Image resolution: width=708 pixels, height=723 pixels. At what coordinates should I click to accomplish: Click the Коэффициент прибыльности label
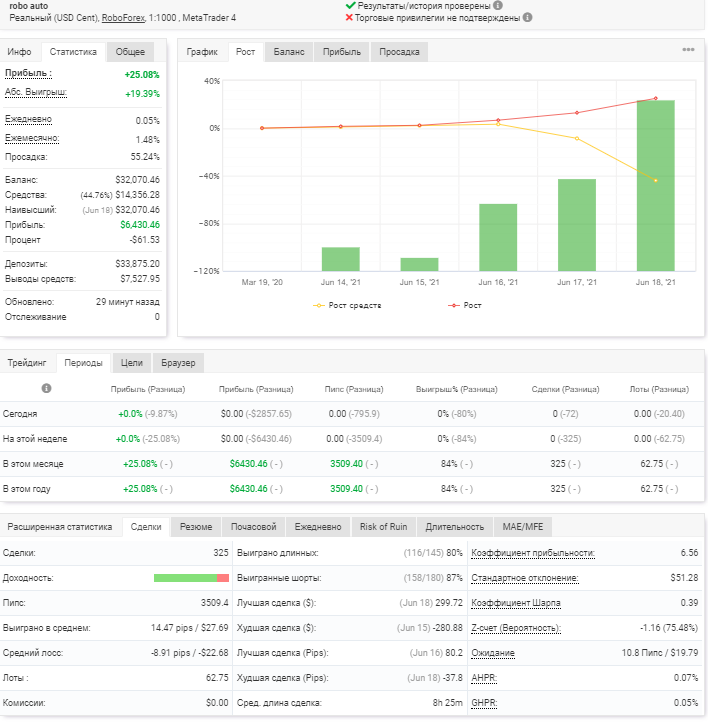click(x=533, y=553)
